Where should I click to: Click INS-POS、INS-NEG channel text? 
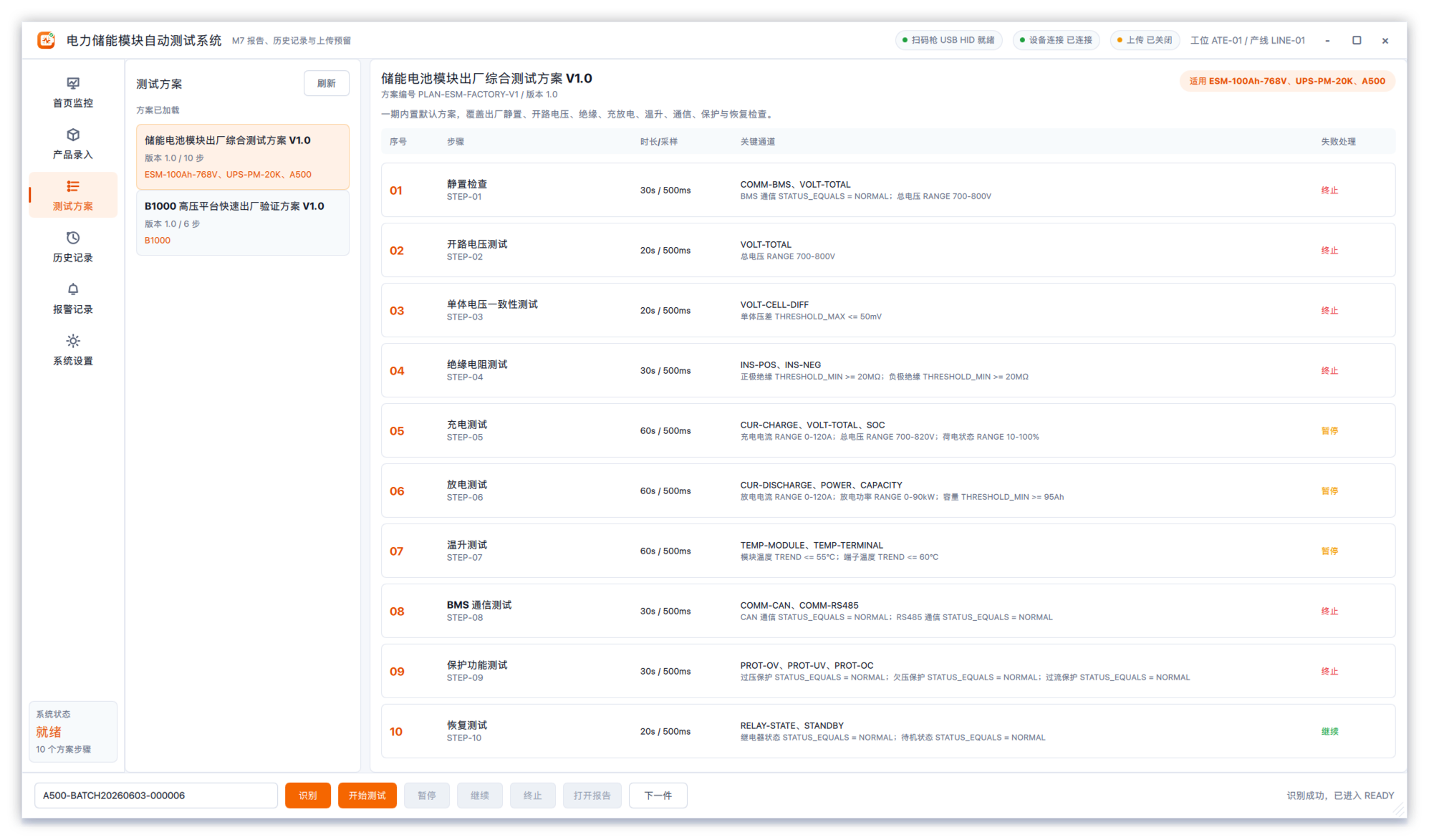pos(781,365)
